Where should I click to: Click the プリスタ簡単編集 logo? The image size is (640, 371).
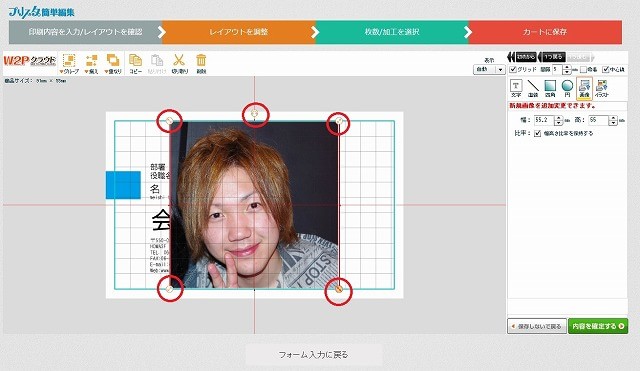(x=41, y=11)
